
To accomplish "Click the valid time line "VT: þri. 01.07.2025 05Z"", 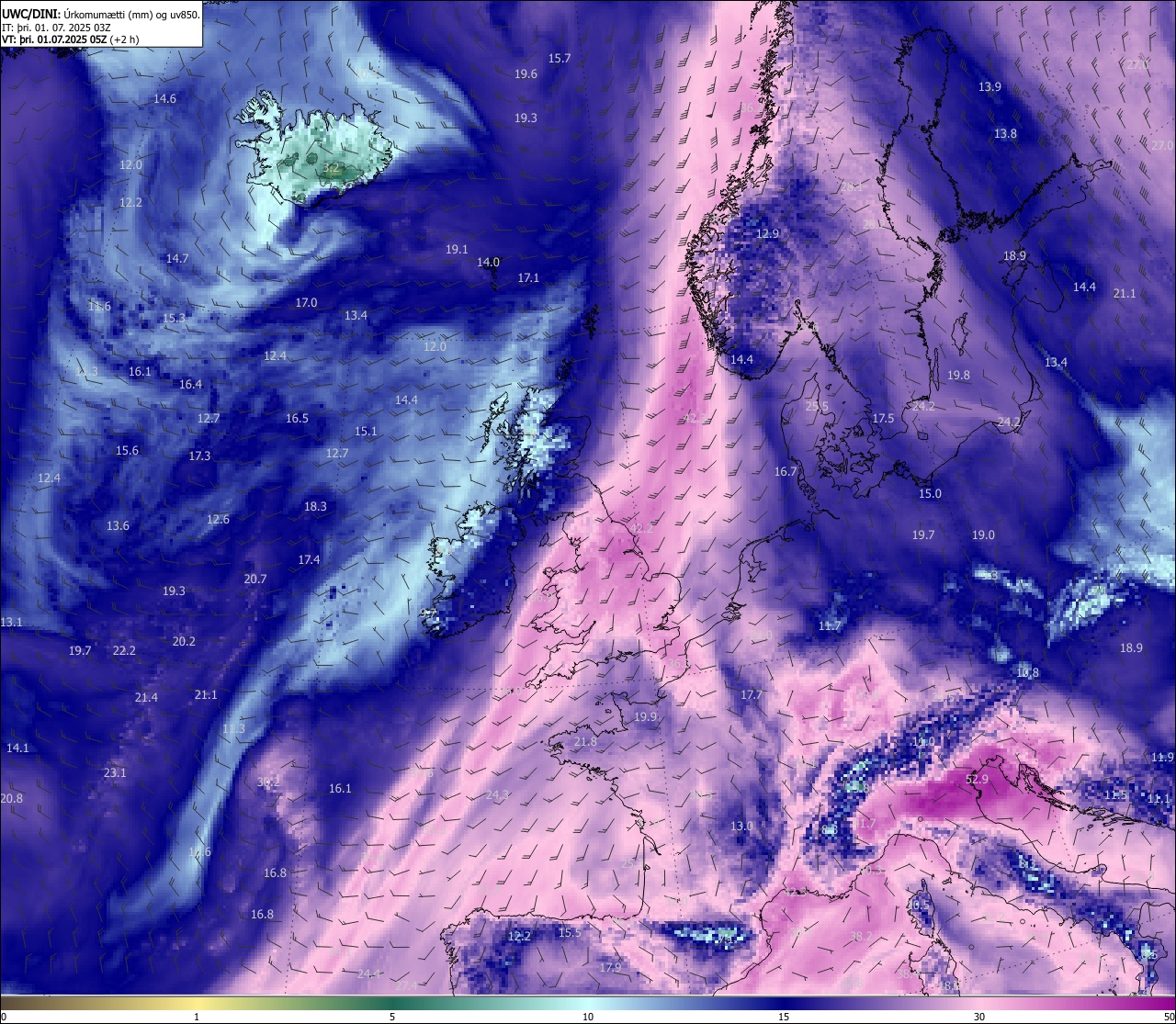I will click(x=55, y=39).
